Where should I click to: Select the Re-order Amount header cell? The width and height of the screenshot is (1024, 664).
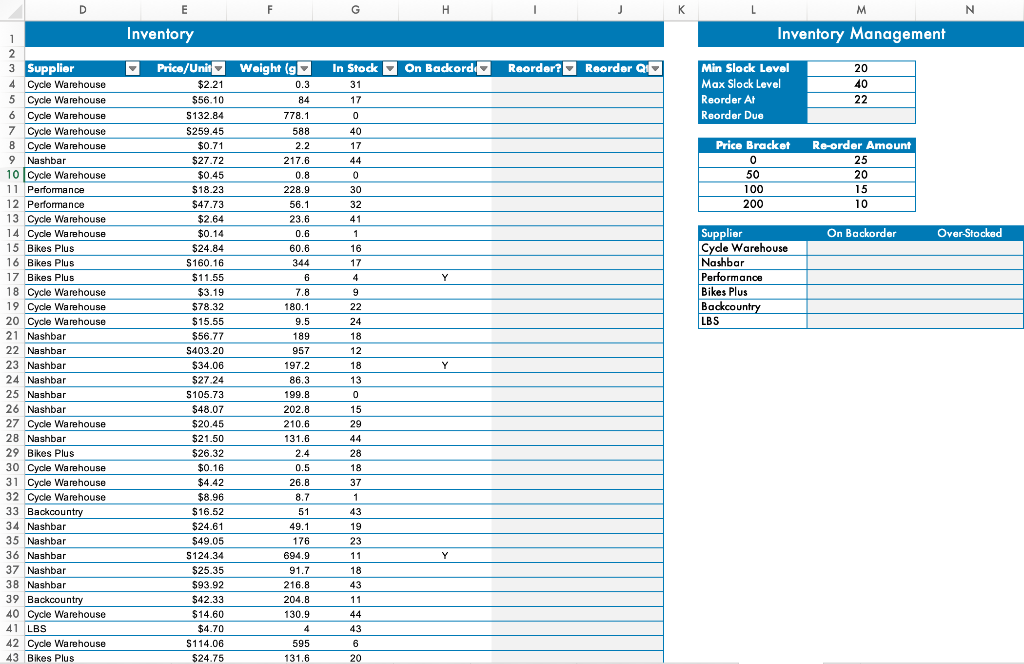point(862,145)
